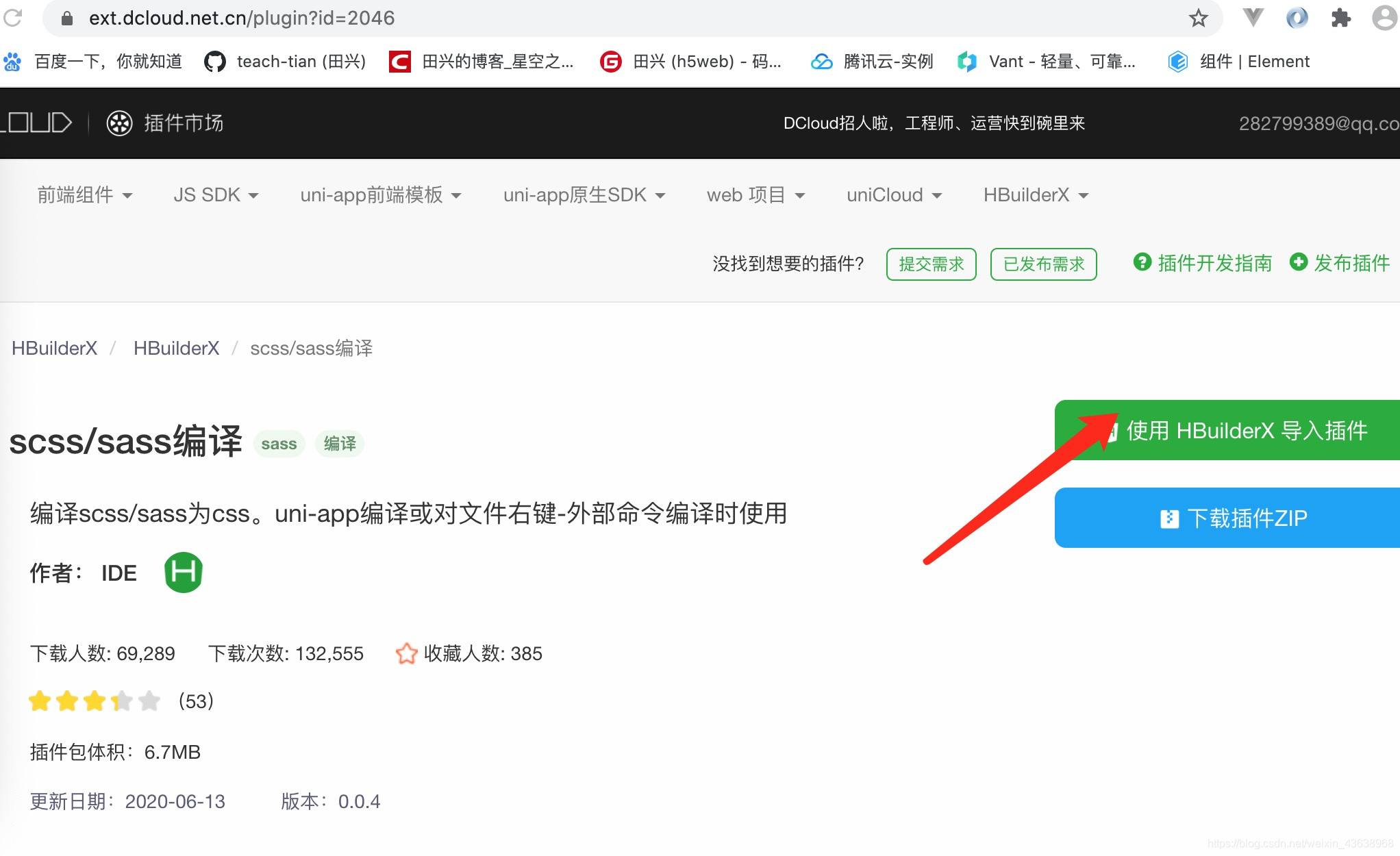Viewport: 1400px width, 856px height.
Task: Click the 提交需求 button
Action: coord(932,264)
